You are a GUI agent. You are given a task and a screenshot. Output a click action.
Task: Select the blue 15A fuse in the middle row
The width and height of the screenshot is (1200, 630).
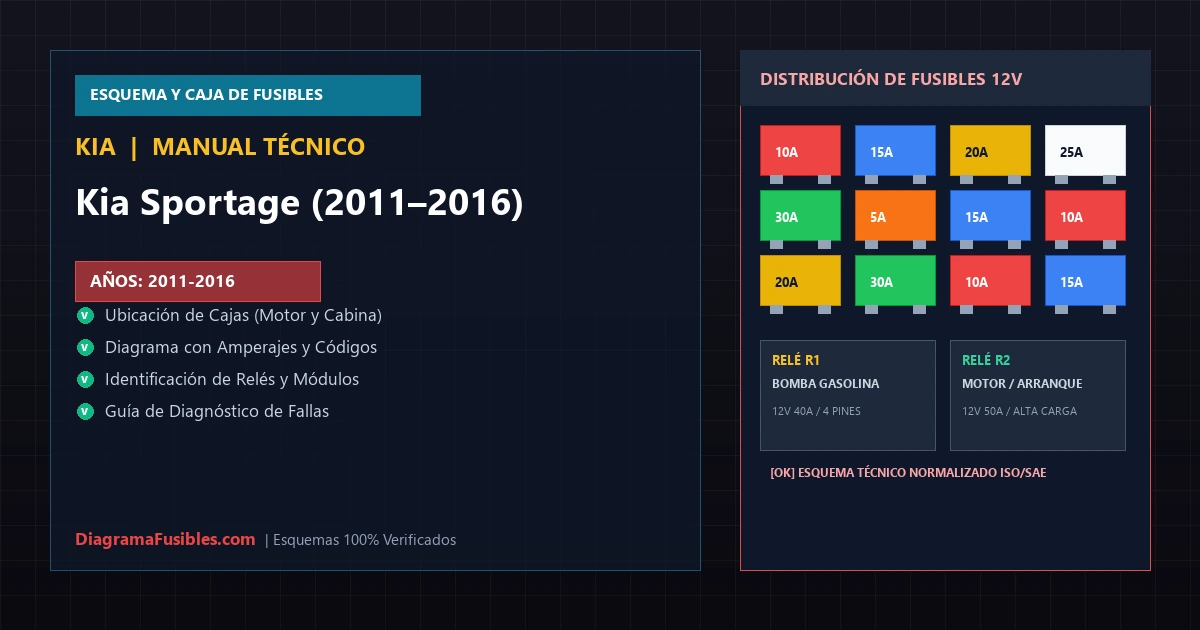point(990,216)
